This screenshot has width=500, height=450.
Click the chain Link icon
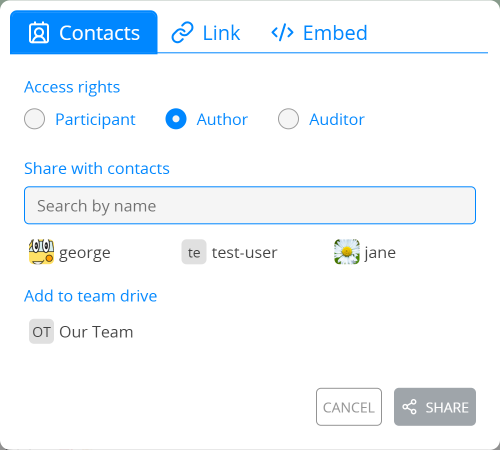(182, 33)
